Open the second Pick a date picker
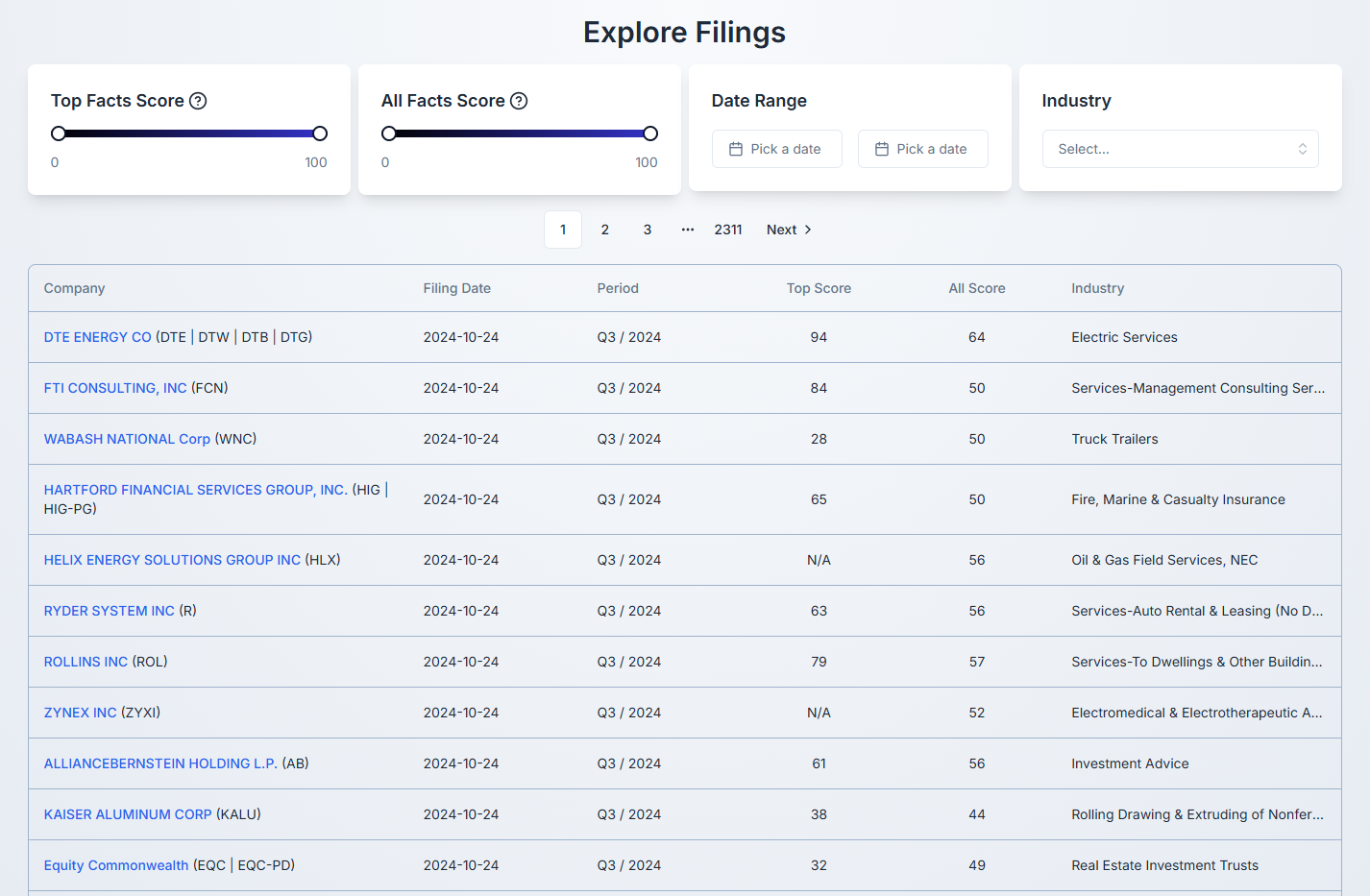 coord(922,149)
